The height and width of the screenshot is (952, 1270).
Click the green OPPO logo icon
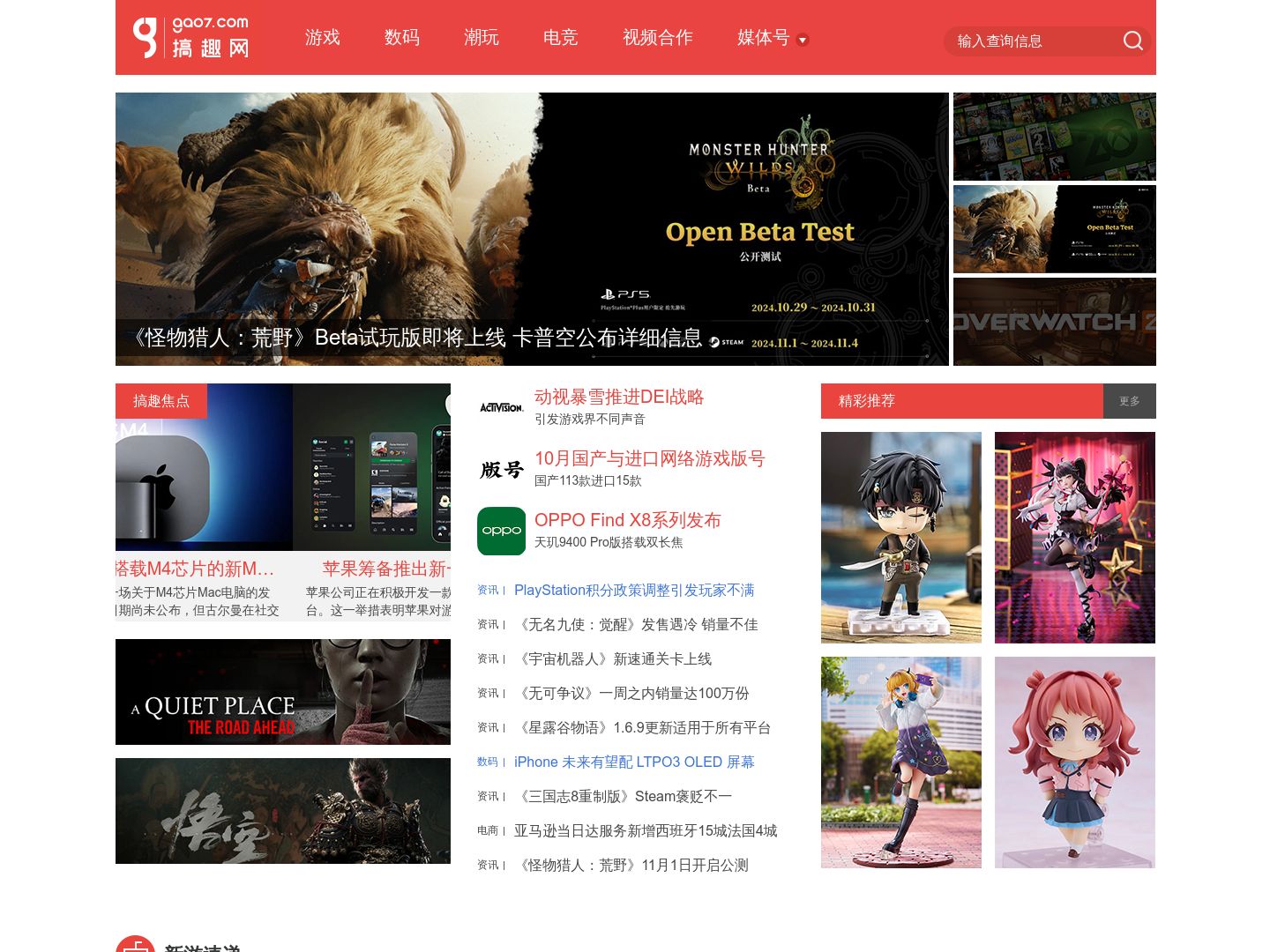(x=501, y=531)
